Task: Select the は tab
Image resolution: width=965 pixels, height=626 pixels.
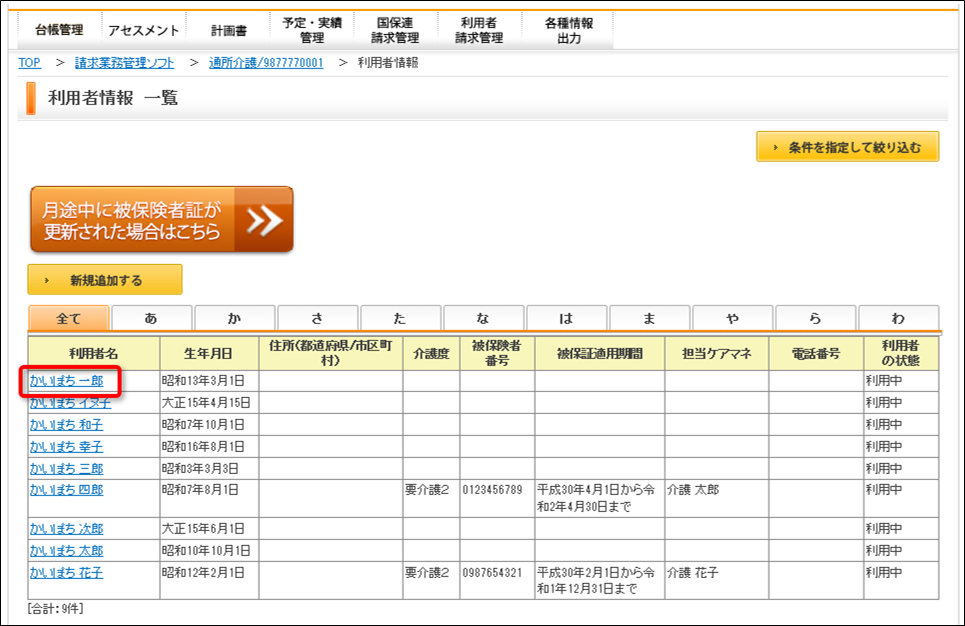Action: pyautogui.click(x=566, y=318)
